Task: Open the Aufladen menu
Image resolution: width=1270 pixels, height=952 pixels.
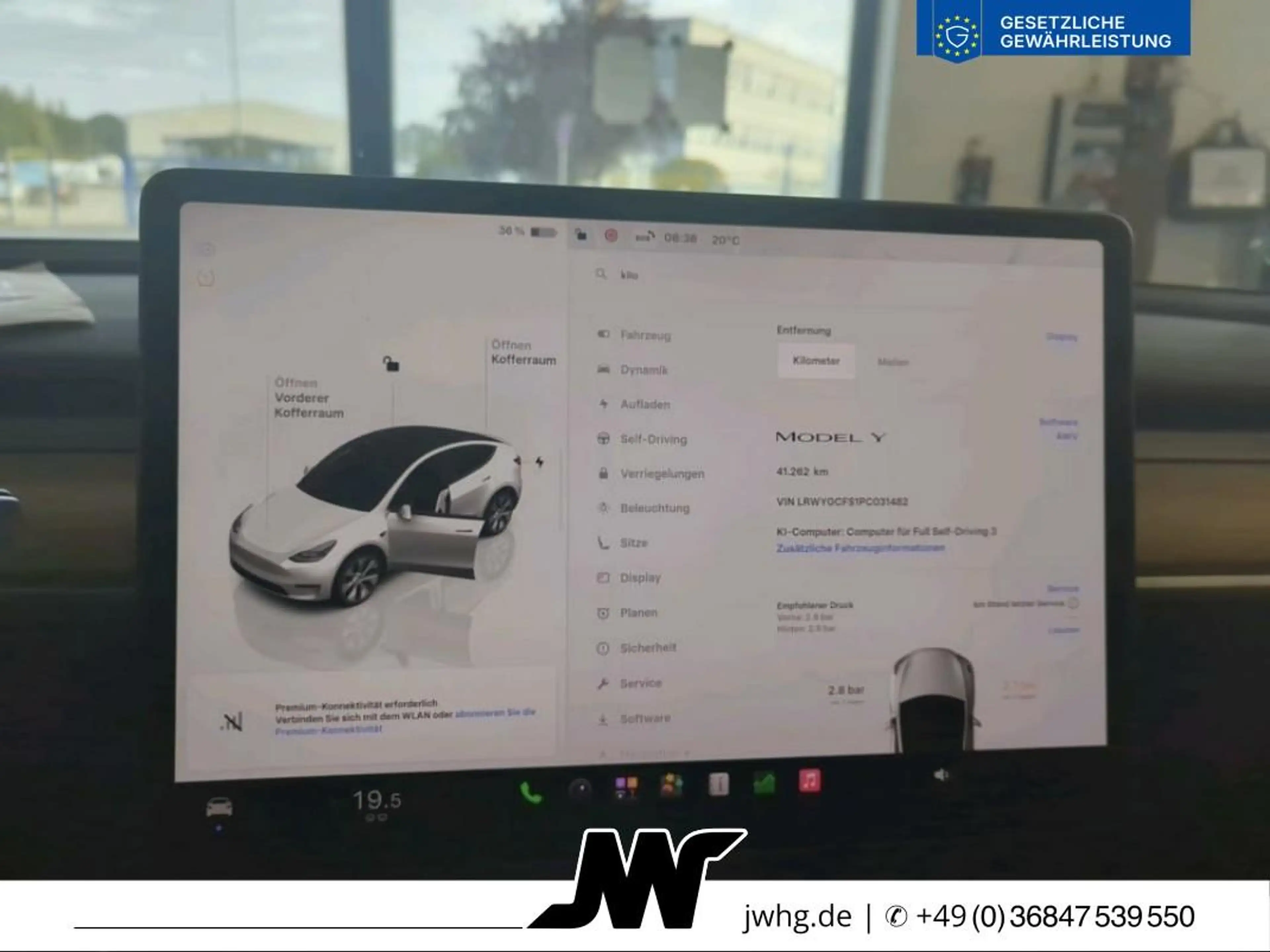Action: click(634, 404)
